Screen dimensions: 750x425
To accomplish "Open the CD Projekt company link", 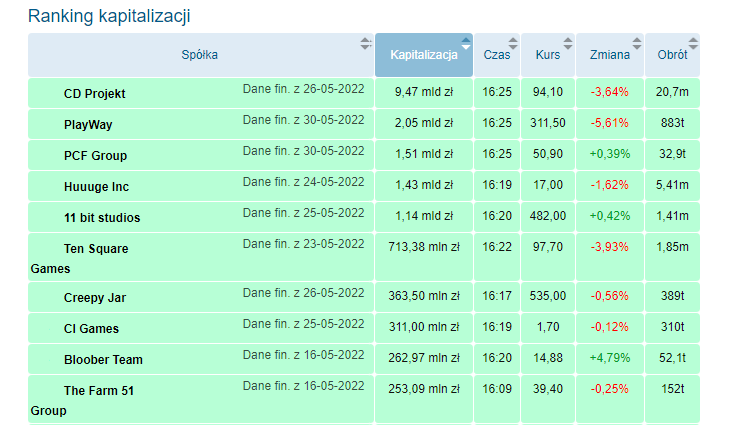I will pyautogui.click(x=94, y=93).
